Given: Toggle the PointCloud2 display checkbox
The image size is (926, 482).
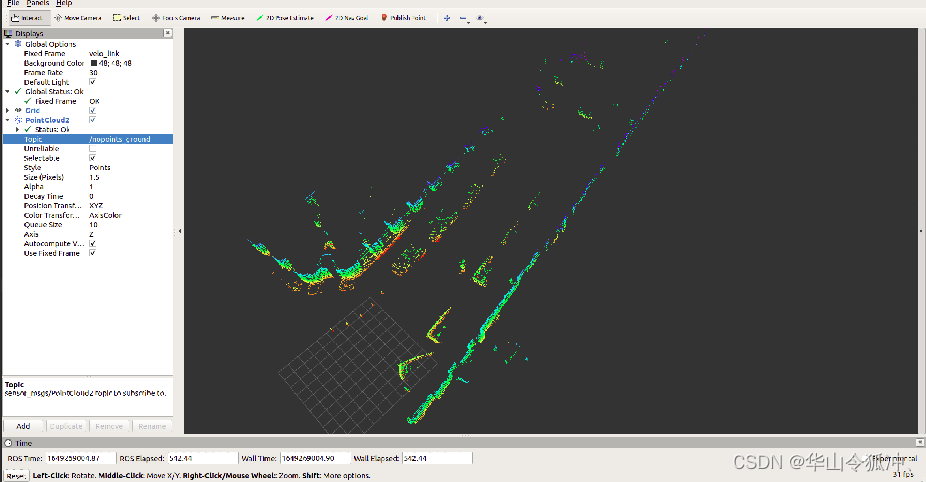Looking at the screenshot, I should point(93,120).
